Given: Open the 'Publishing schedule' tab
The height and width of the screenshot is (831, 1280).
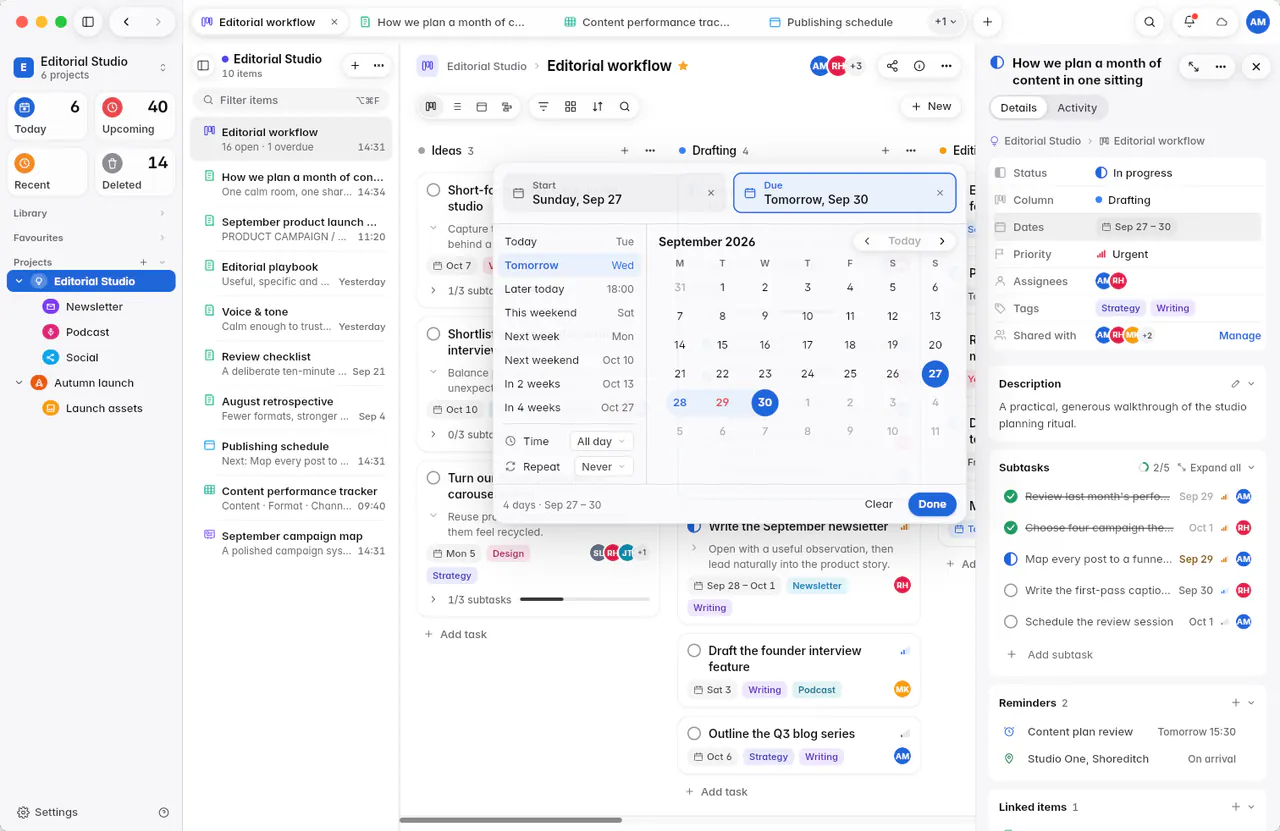Looking at the screenshot, I should pyautogui.click(x=832, y=22).
